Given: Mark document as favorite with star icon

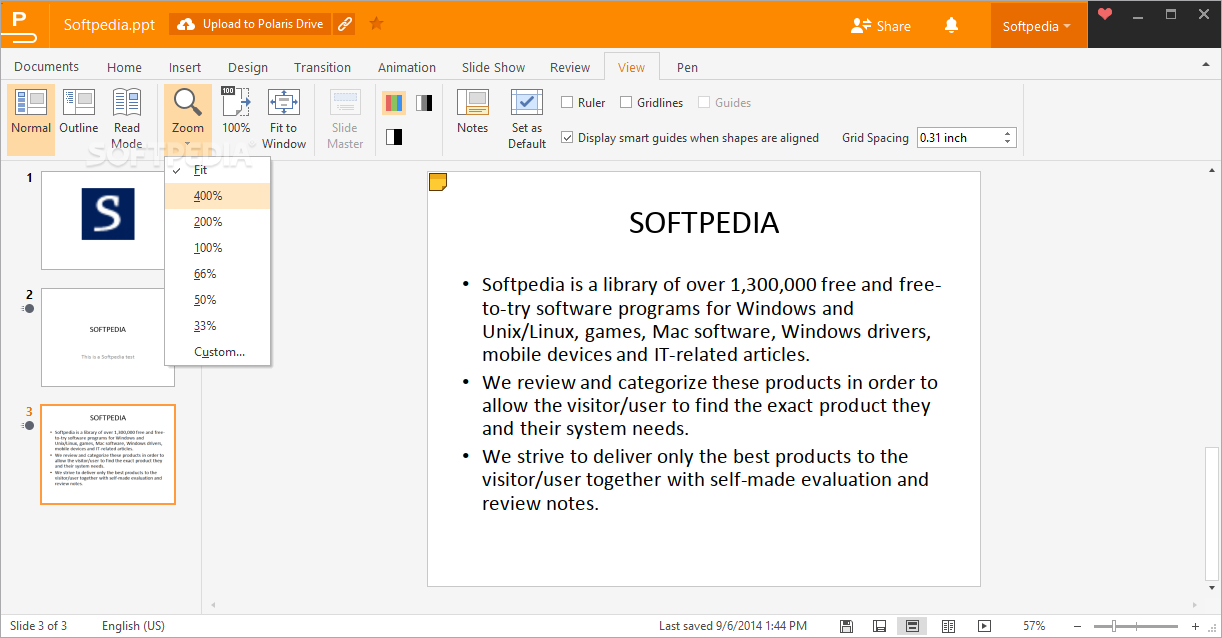Looking at the screenshot, I should (x=376, y=23).
